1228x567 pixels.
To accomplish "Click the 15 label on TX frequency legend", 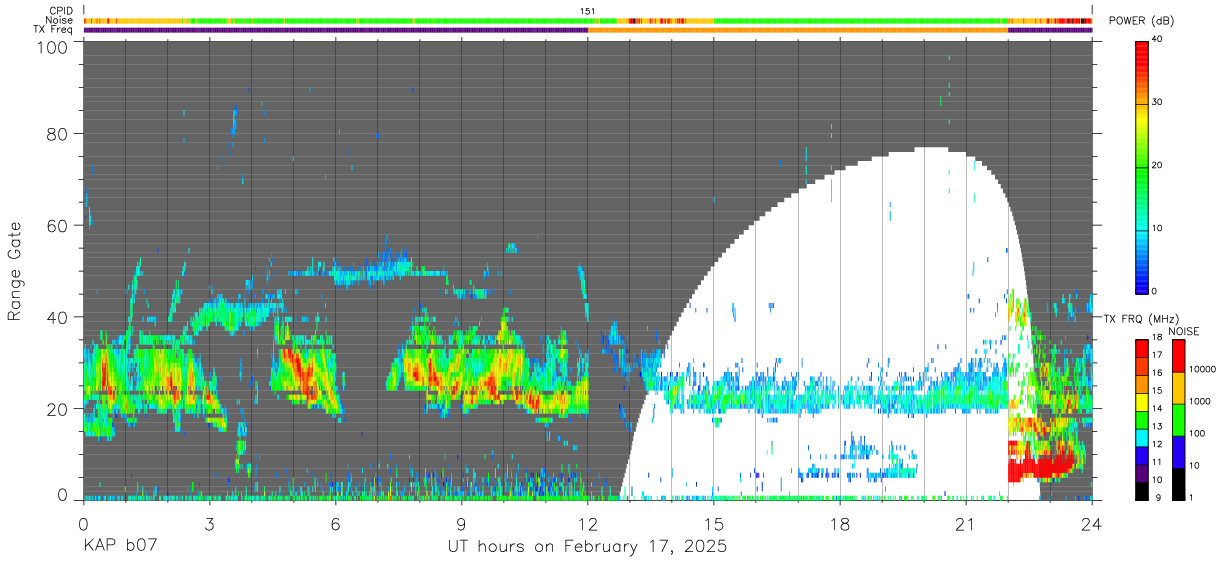I will point(1156,390).
